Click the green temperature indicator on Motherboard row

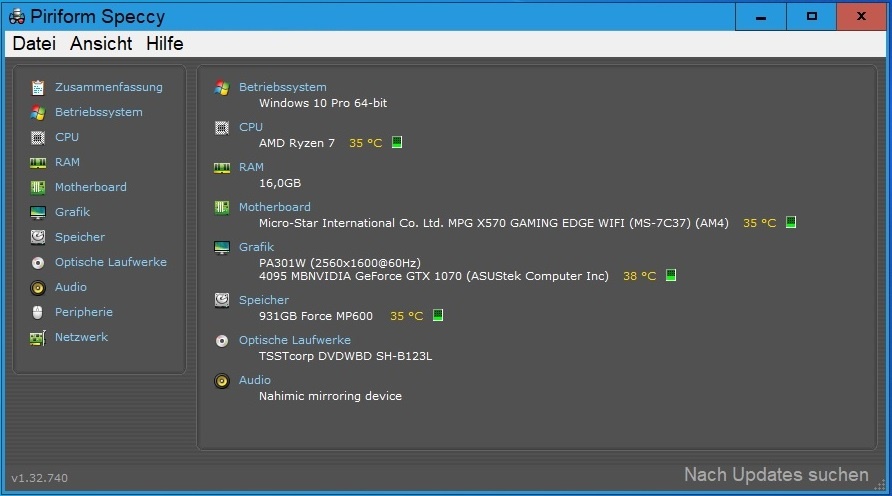tap(791, 222)
